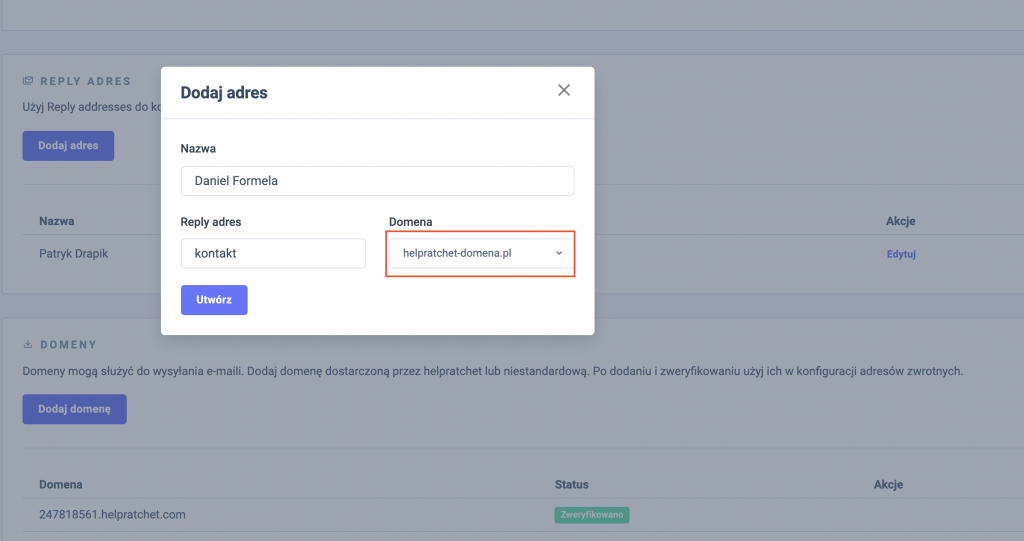Open the Edytuj link for Patryk Drapik
The width and height of the screenshot is (1024, 541).
coord(901,254)
